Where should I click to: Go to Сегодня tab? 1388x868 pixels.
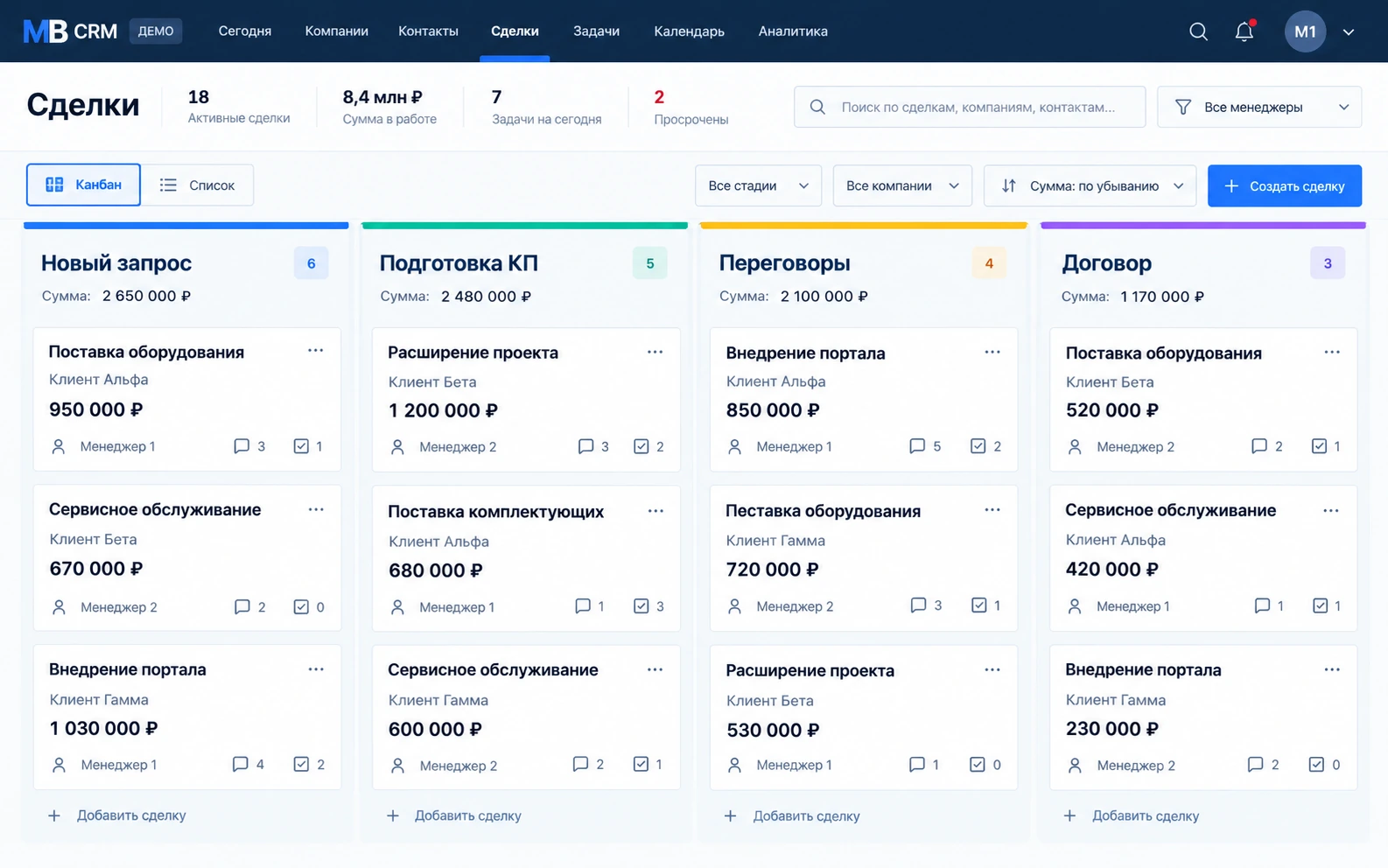point(245,31)
